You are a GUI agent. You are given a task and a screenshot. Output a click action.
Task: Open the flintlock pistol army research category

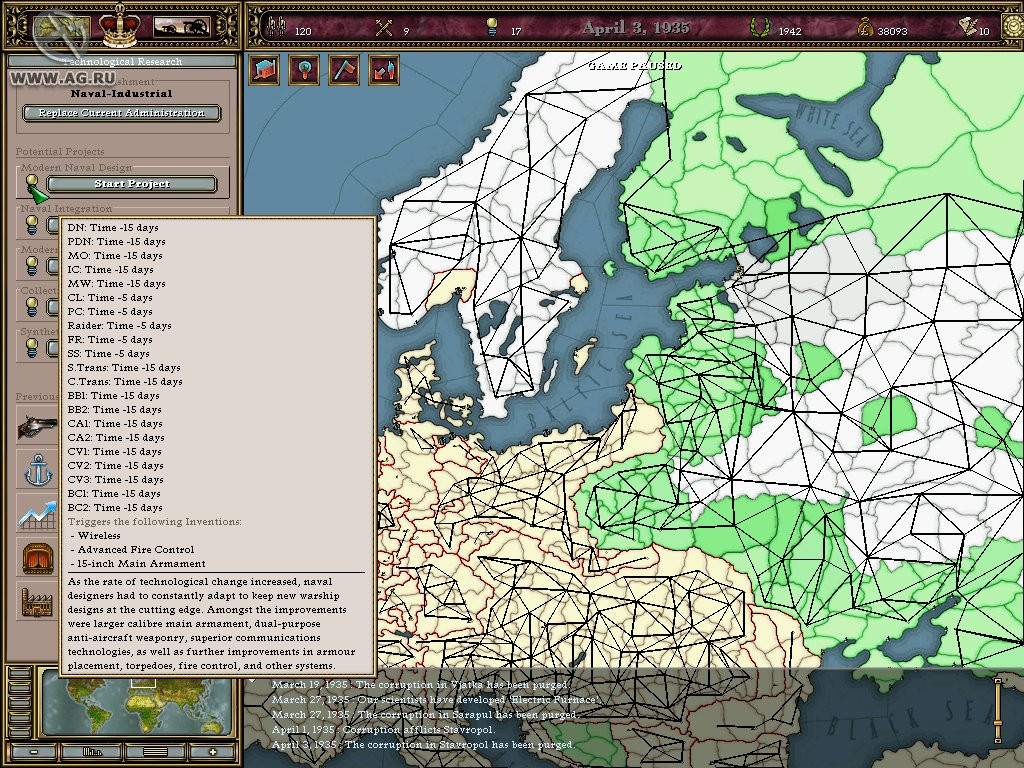pos(38,426)
